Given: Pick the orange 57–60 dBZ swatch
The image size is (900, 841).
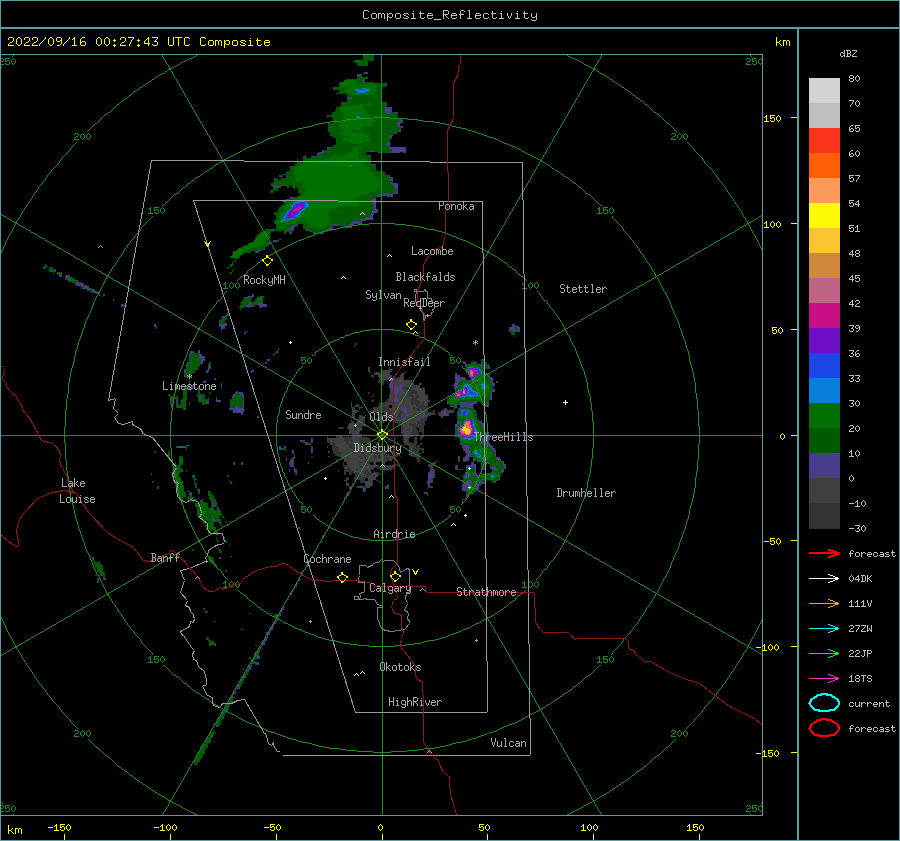Looking at the screenshot, I should 824,166.
